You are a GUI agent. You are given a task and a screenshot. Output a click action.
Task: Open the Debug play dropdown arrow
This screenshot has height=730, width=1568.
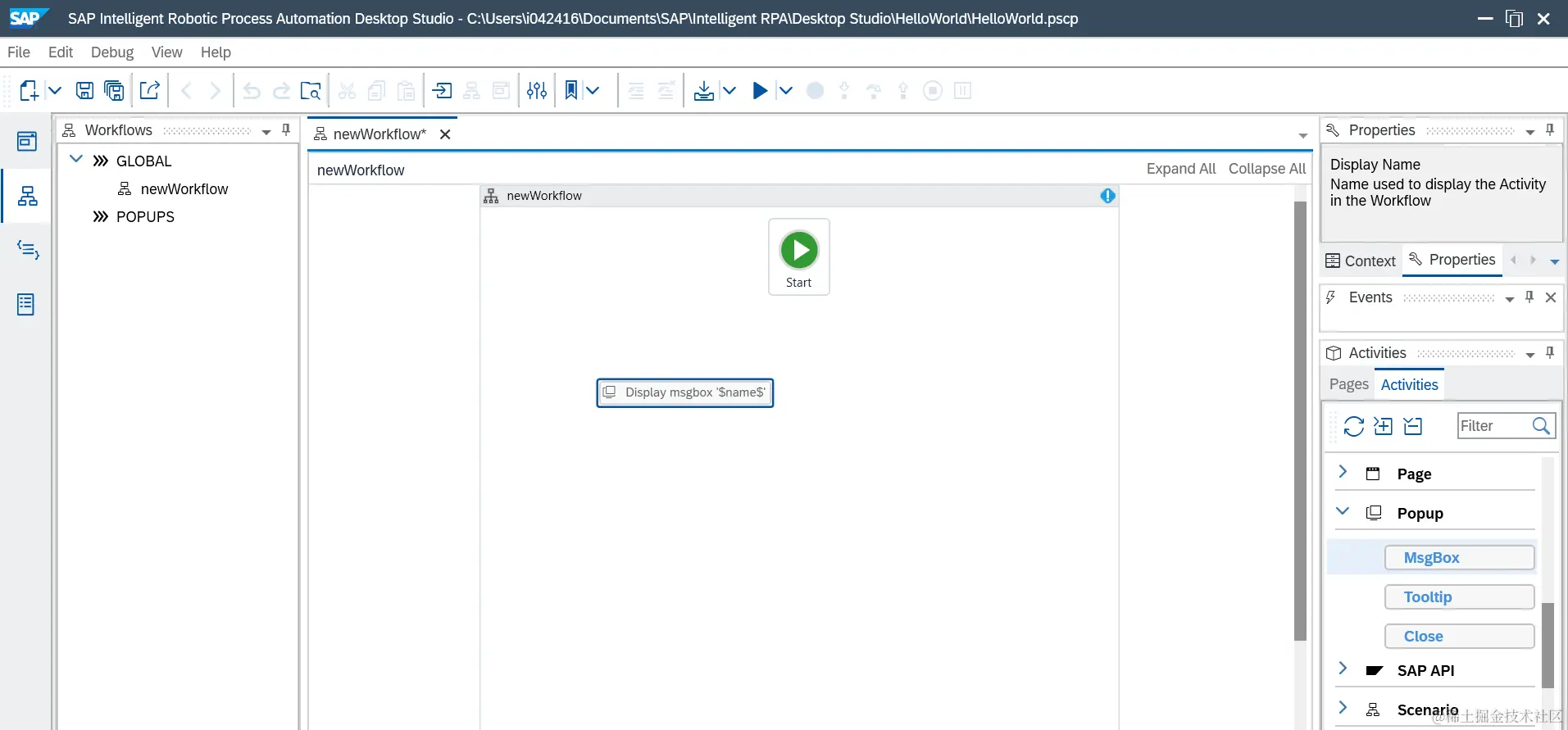point(785,90)
